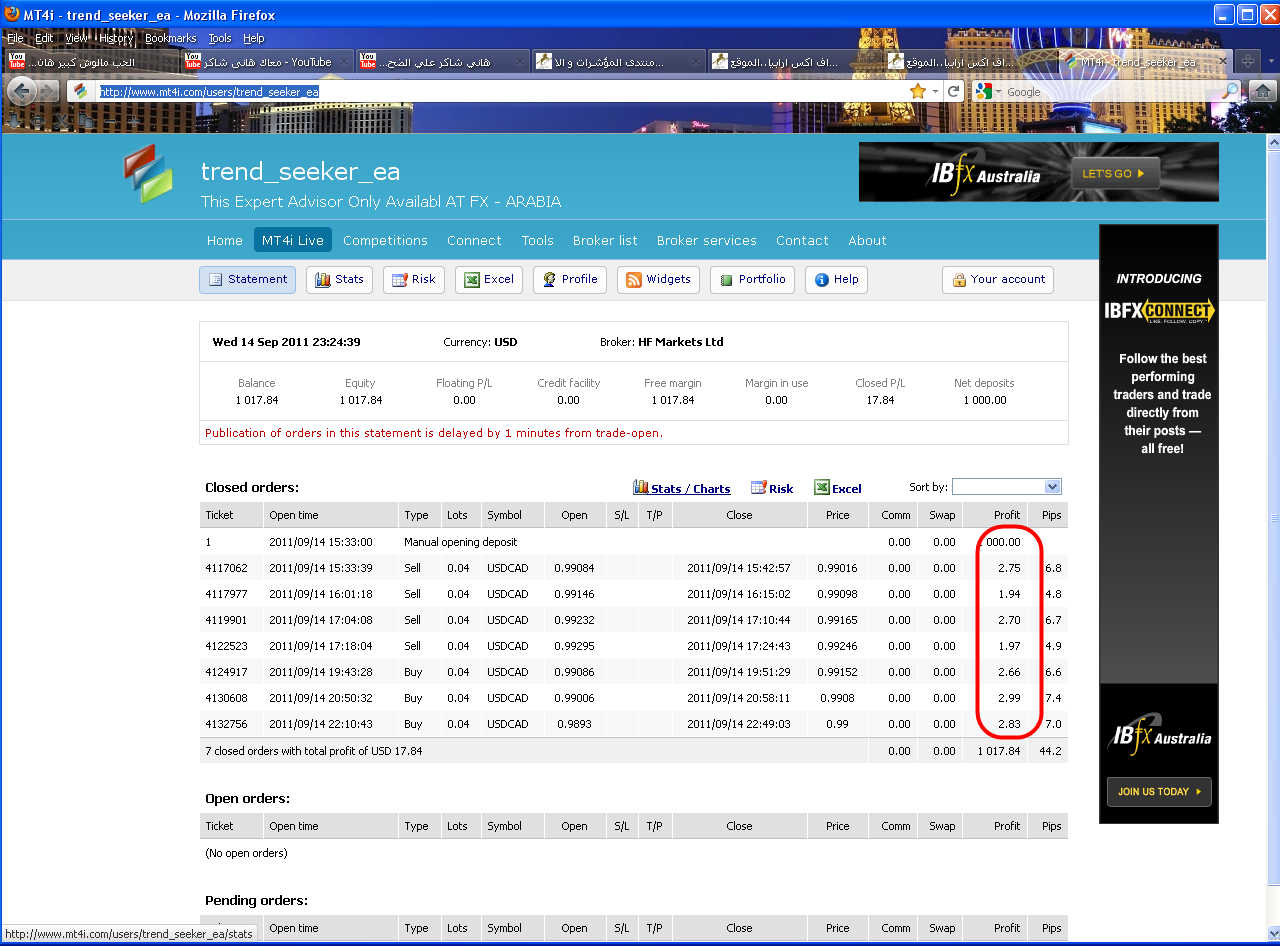Click JOIN US TODAY button in side ad
1280x946 pixels.
tap(1159, 792)
